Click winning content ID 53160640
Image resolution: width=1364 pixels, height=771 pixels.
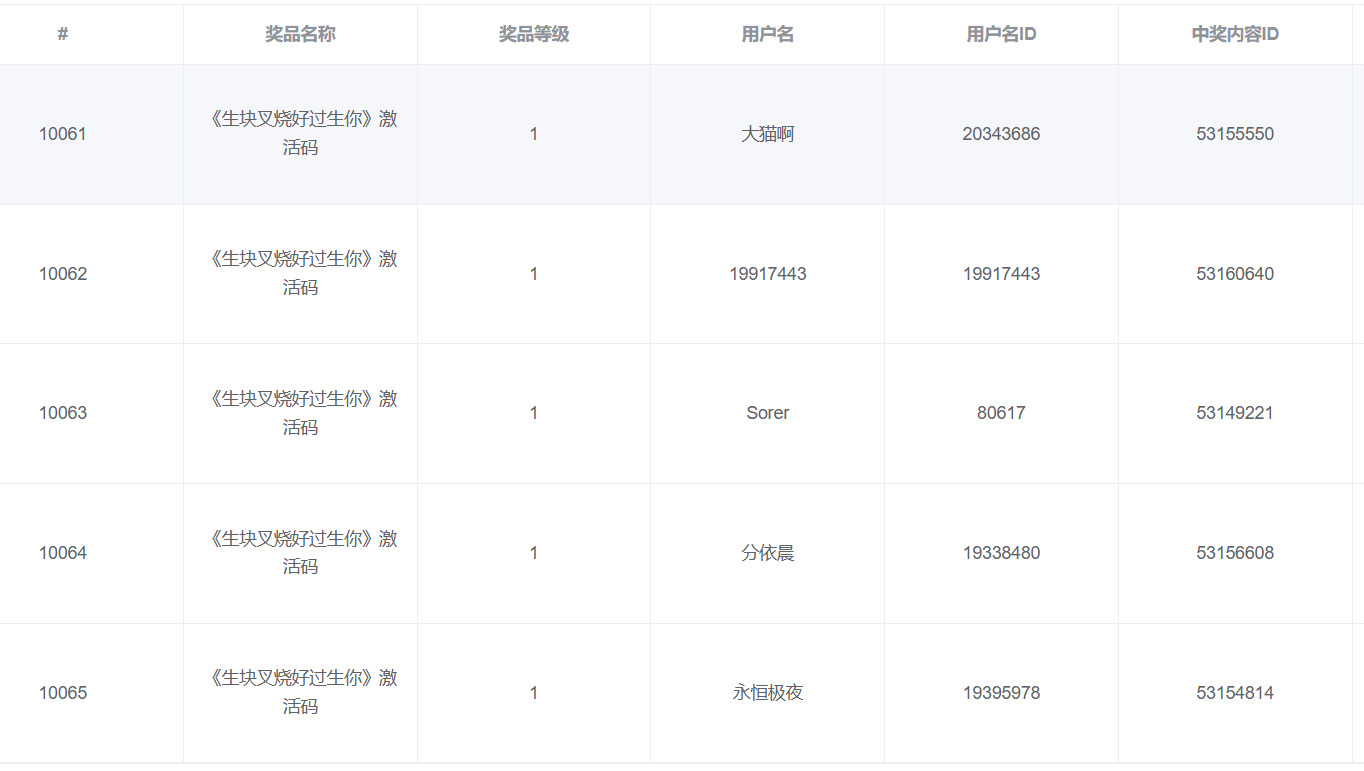1235,274
